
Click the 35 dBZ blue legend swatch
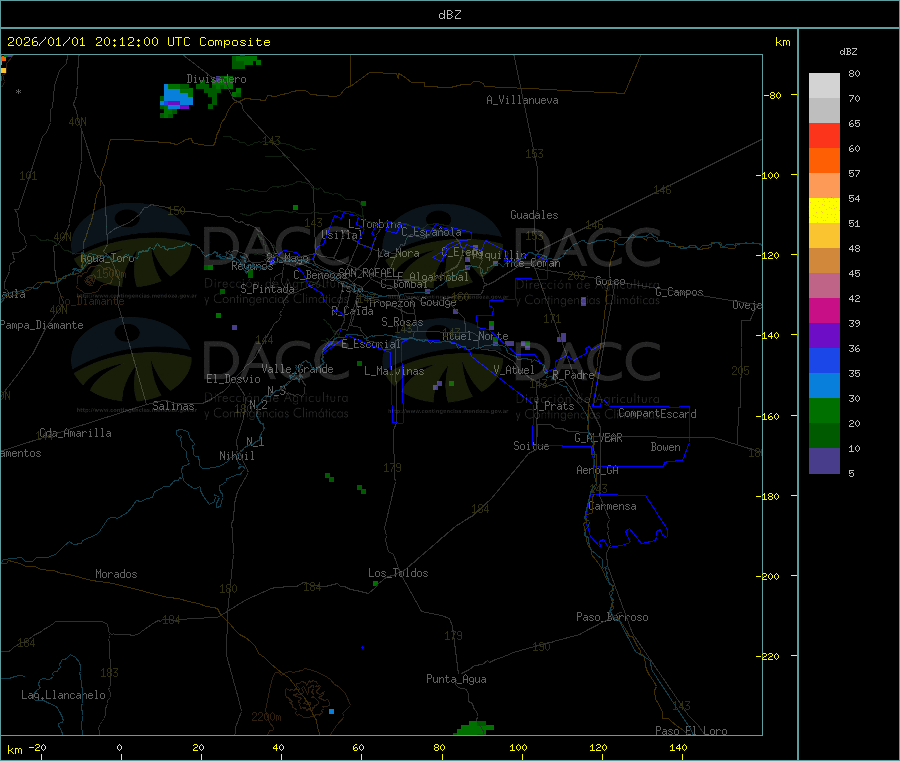pos(824,360)
